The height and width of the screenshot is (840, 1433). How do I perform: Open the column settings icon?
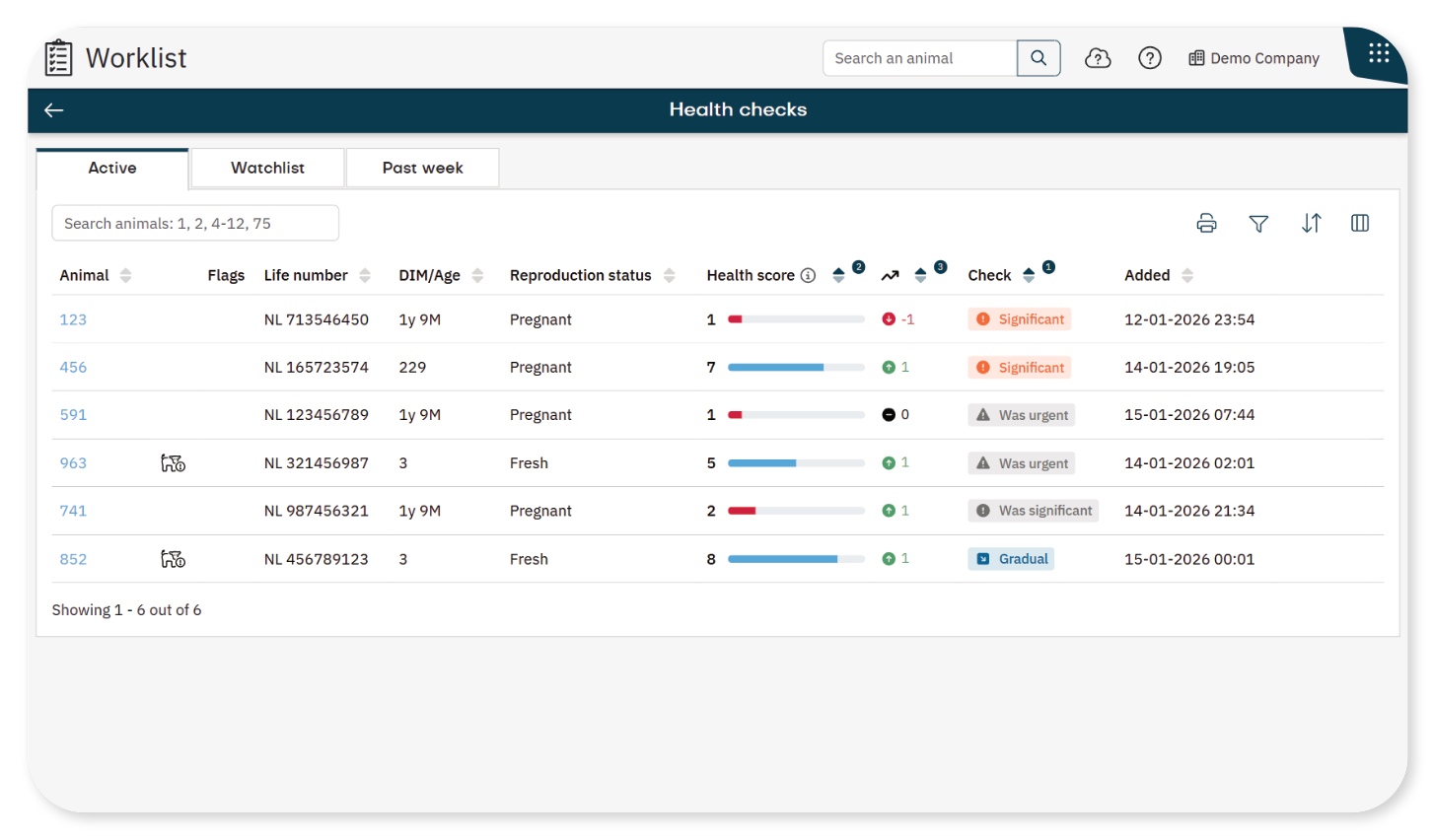point(1360,224)
